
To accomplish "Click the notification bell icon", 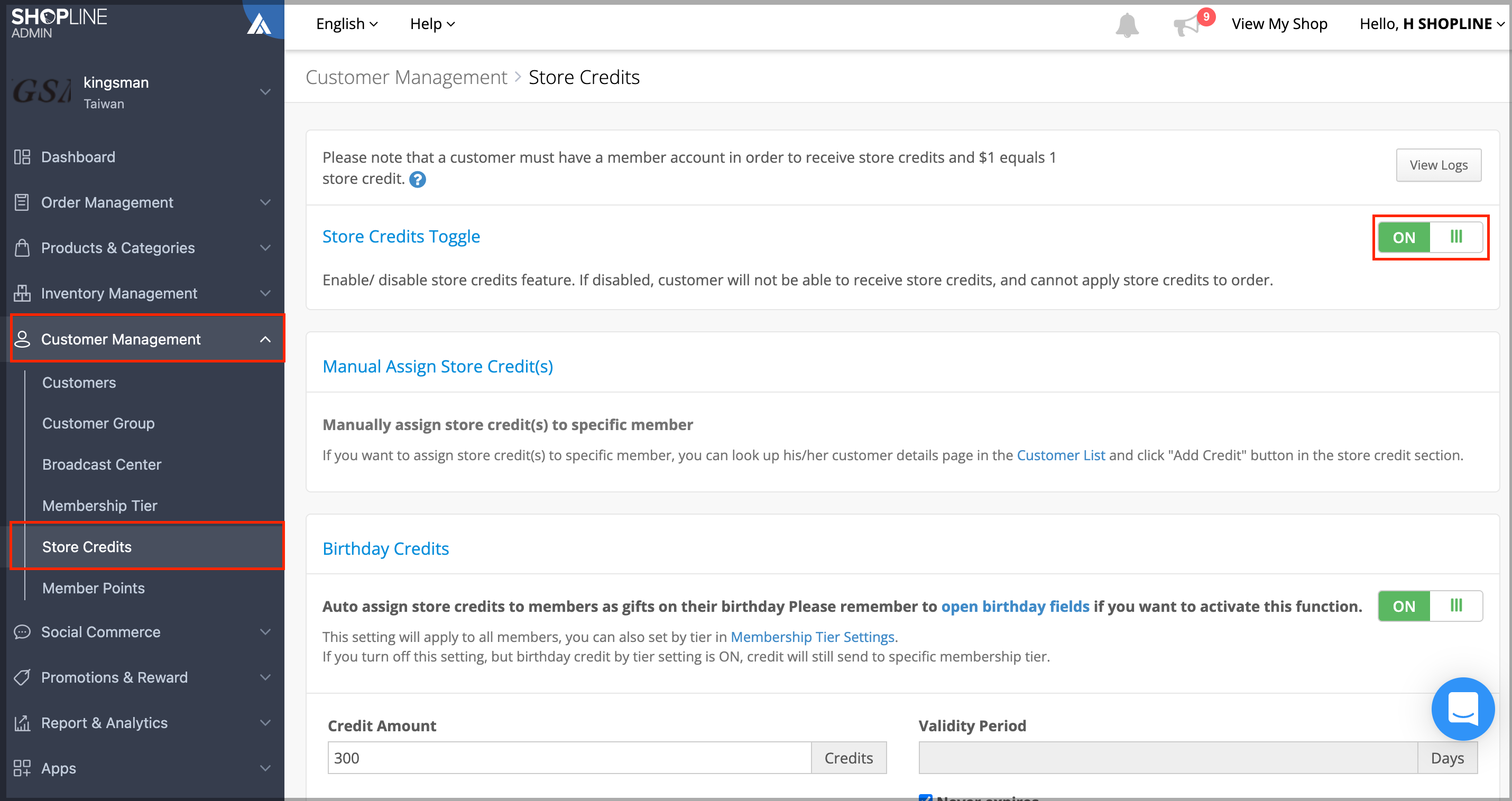I will click(x=1127, y=25).
